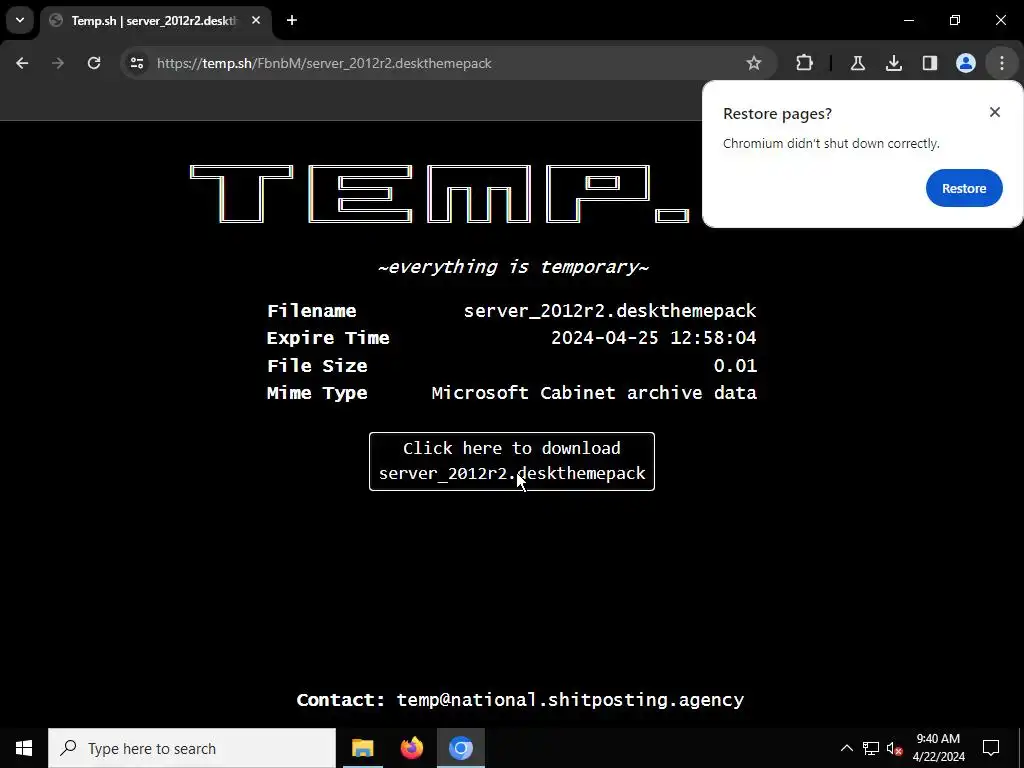Reload the temp.sh page

pyautogui.click(x=94, y=63)
